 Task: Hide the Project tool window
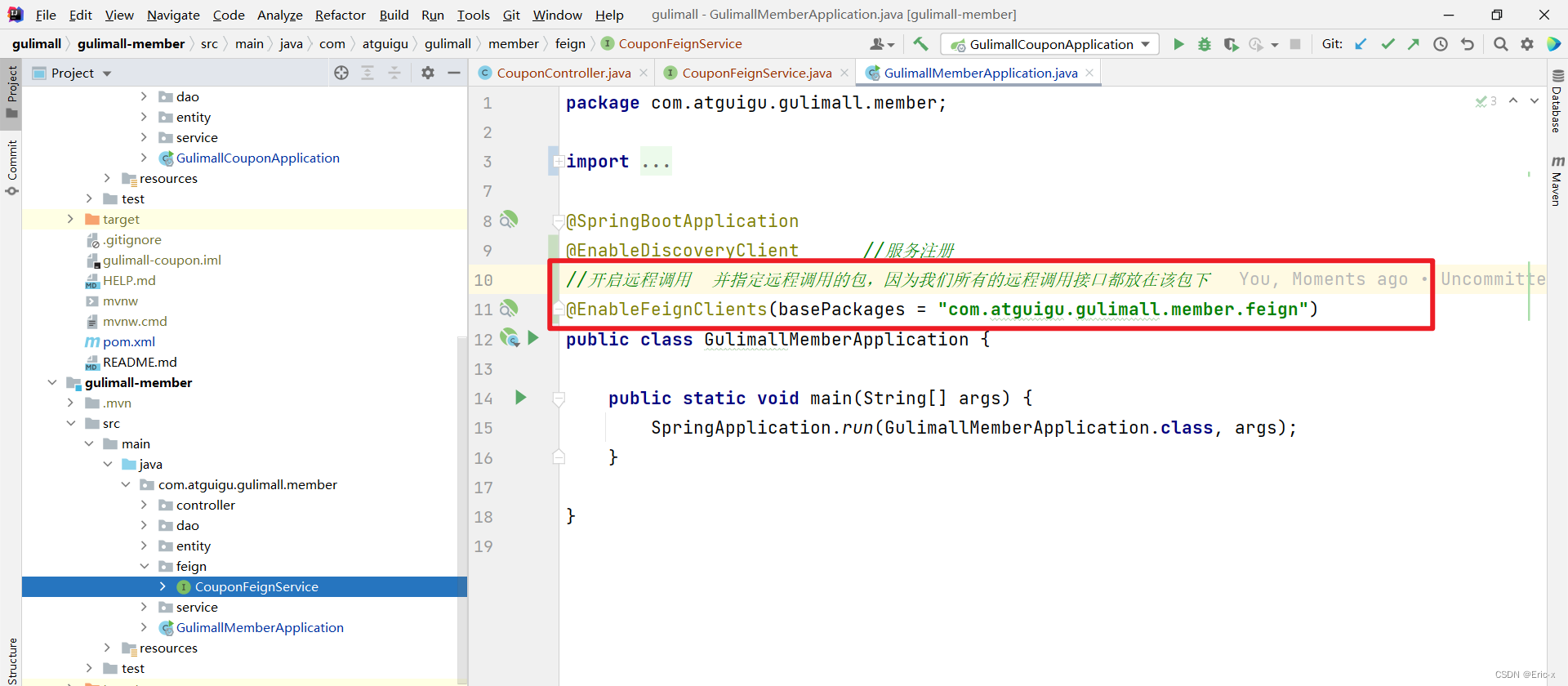pos(454,73)
